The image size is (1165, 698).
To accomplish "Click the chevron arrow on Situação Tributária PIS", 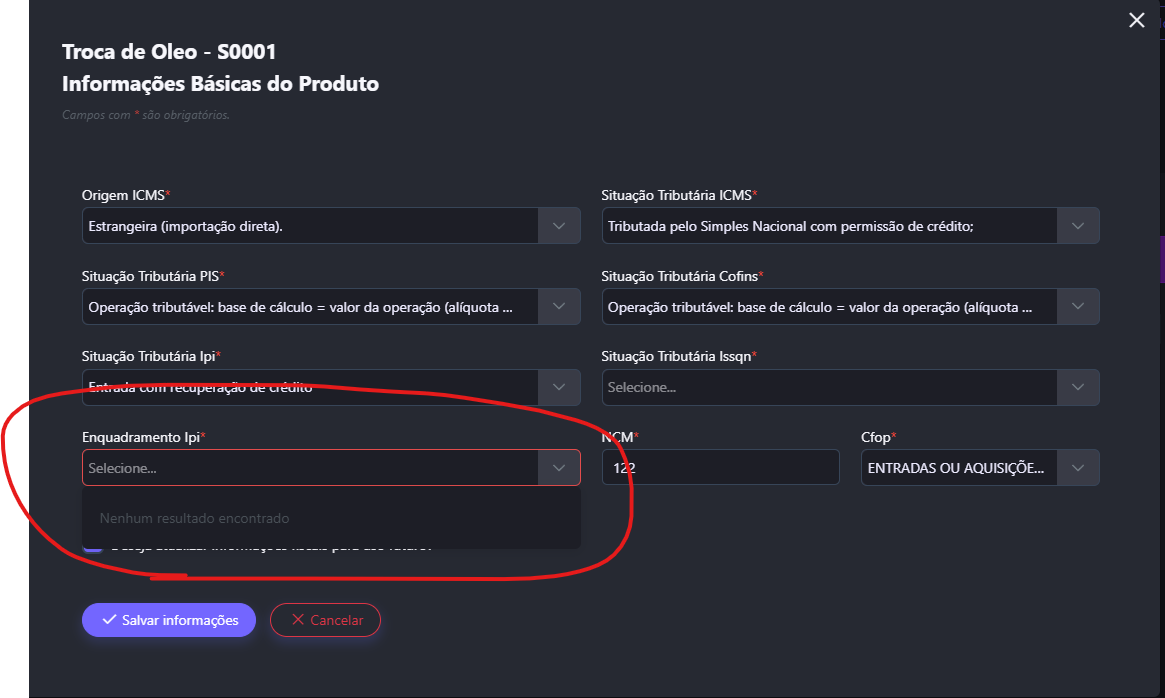I will coord(559,307).
